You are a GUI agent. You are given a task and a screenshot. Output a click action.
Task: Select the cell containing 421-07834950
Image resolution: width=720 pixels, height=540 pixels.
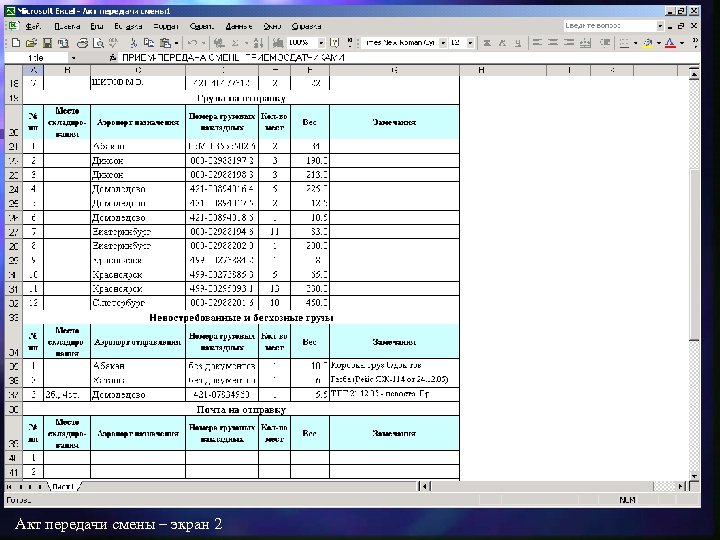coord(222,394)
